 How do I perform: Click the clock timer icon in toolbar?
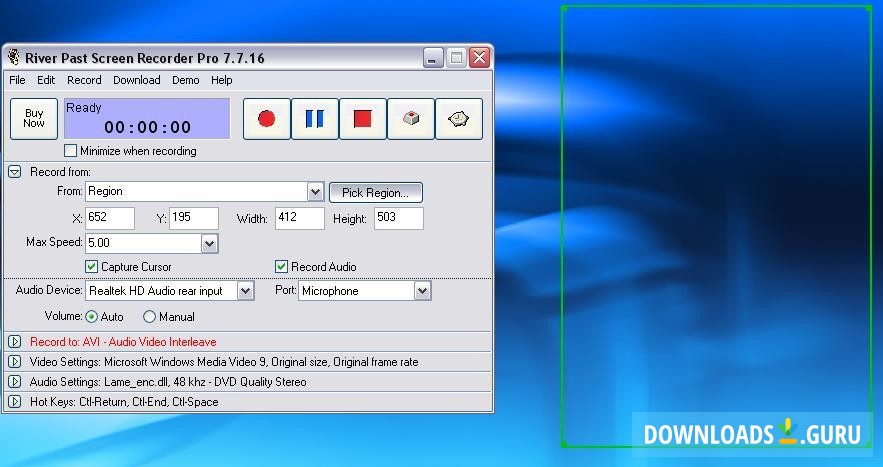(x=459, y=119)
